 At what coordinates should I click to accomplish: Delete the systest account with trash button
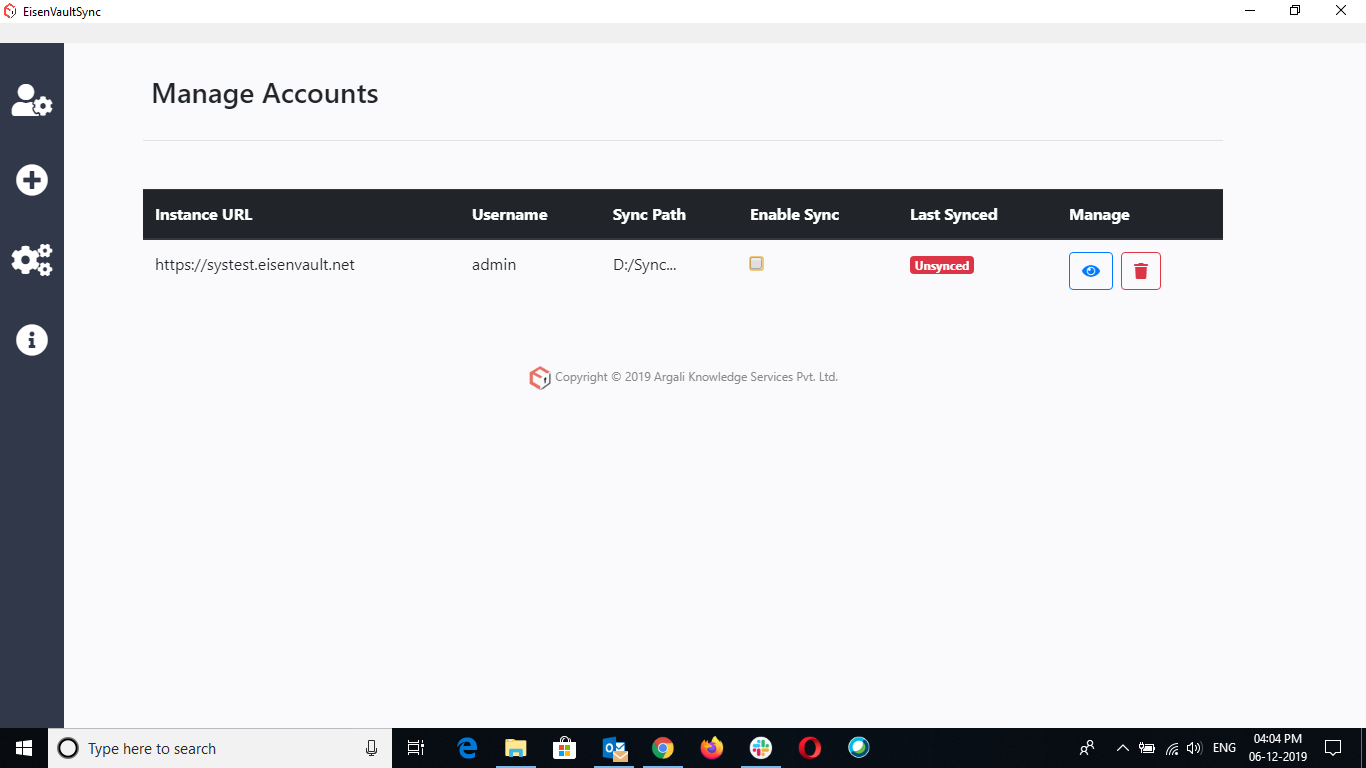(x=1141, y=271)
